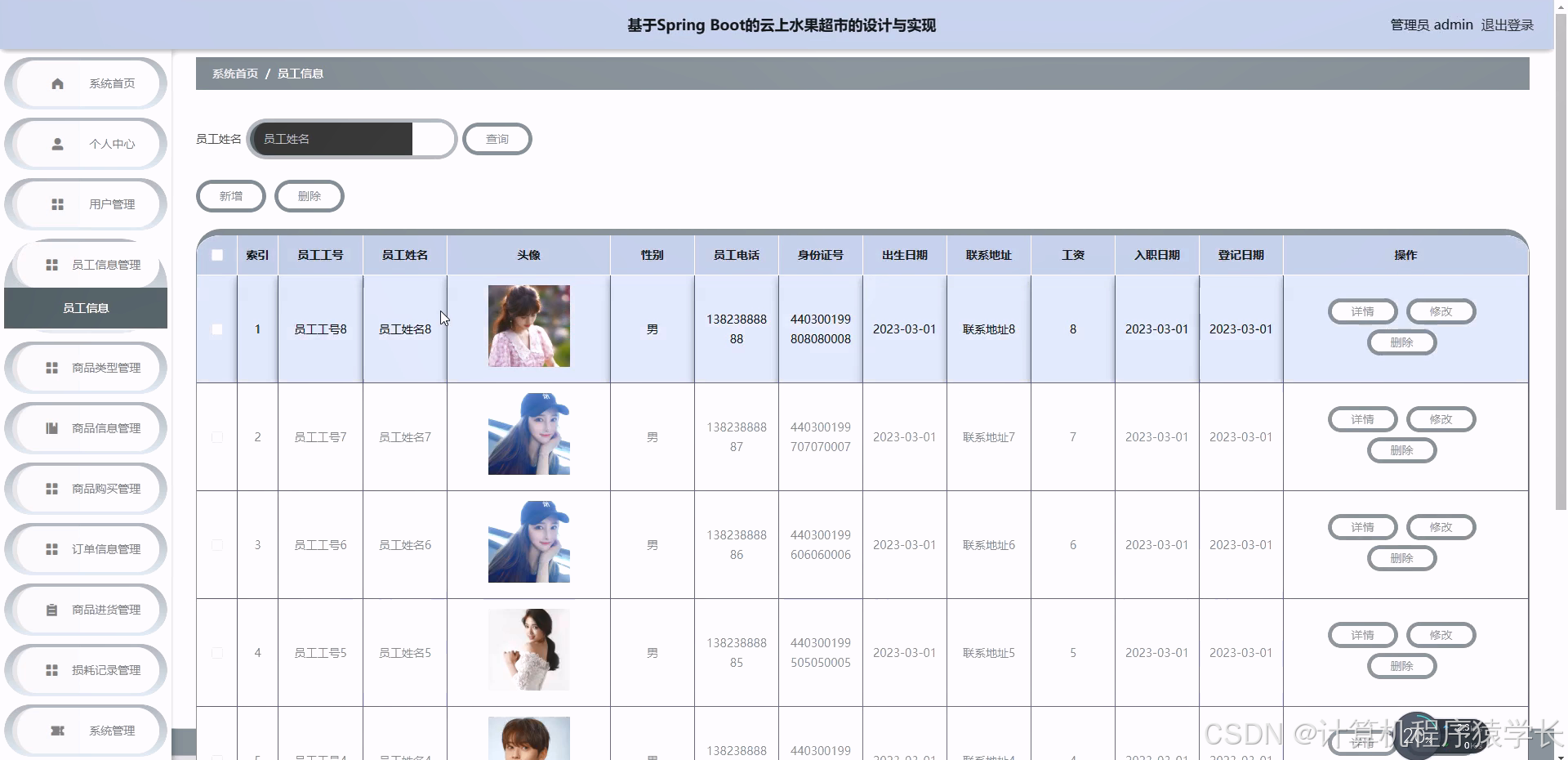Check the checkbox for row 员工工号6
Image resolution: width=1568 pixels, height=760 pixels.
click(x=217, y=545)
